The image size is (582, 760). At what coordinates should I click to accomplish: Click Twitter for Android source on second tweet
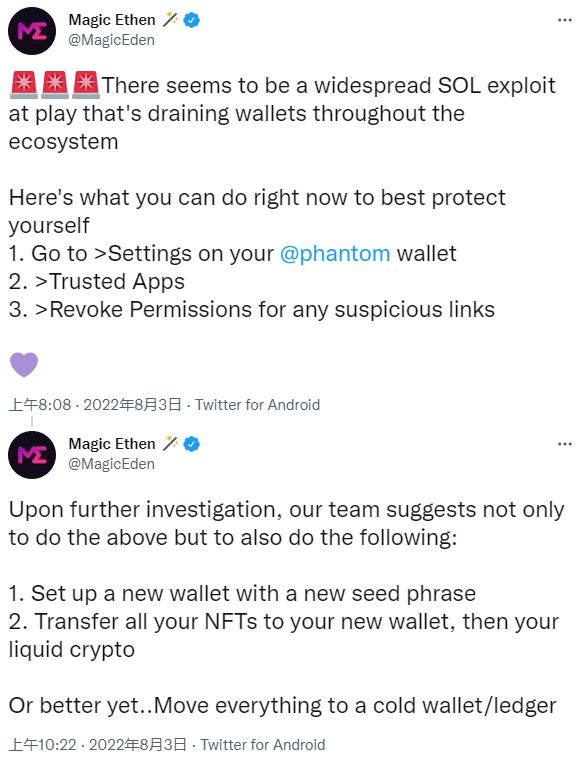click(263, 745)
